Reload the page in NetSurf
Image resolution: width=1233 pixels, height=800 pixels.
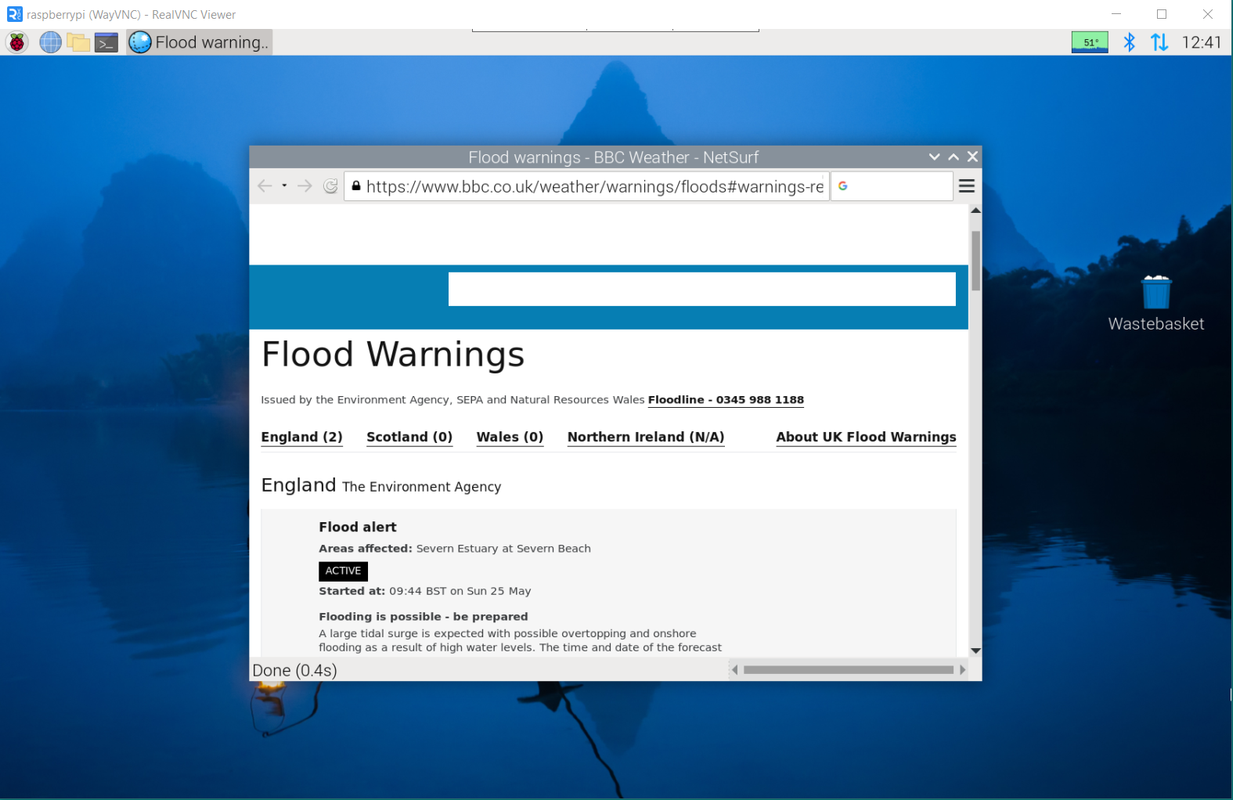click(331, 186)
